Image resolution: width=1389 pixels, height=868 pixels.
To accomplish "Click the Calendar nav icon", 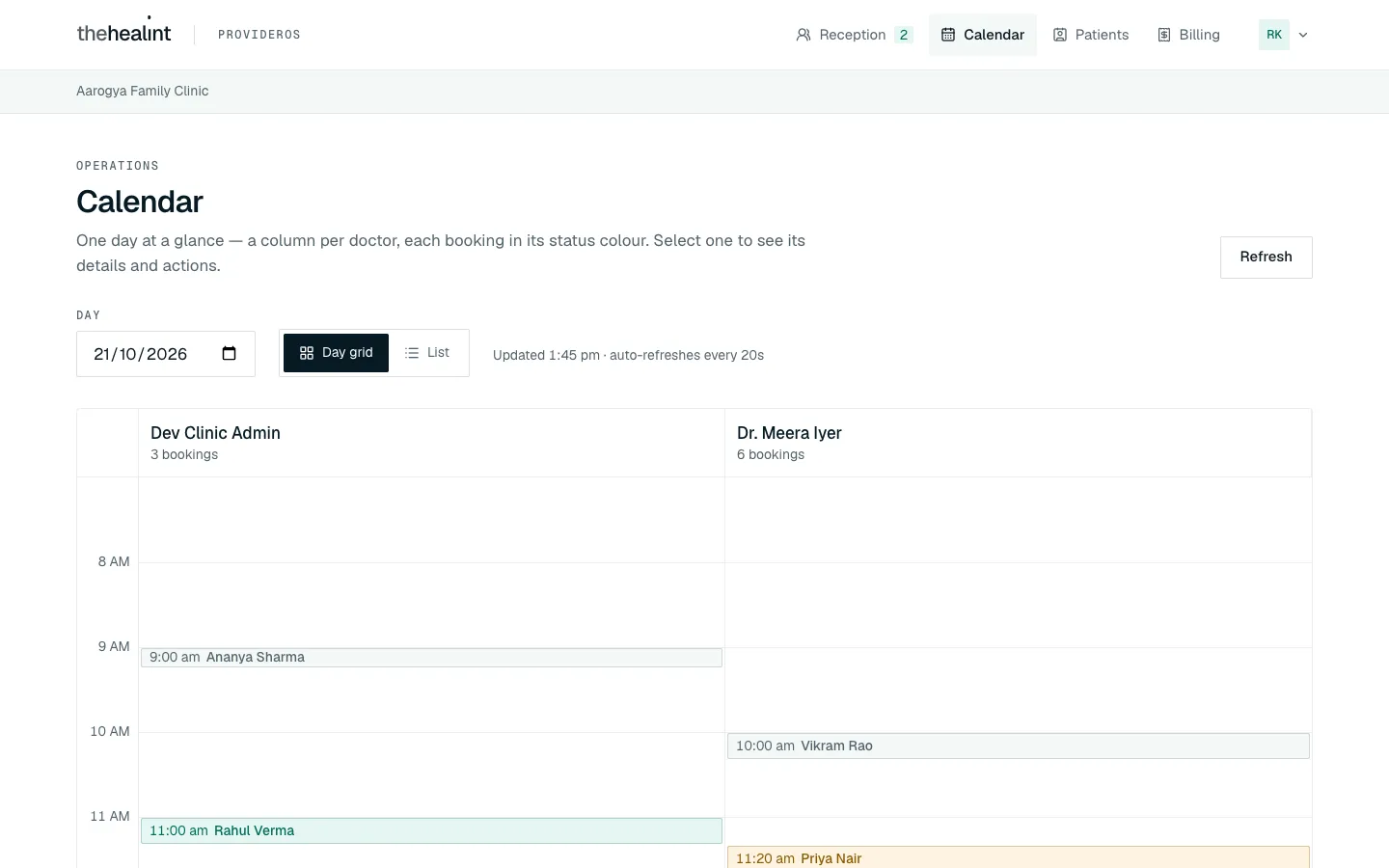I will (948, 35).
